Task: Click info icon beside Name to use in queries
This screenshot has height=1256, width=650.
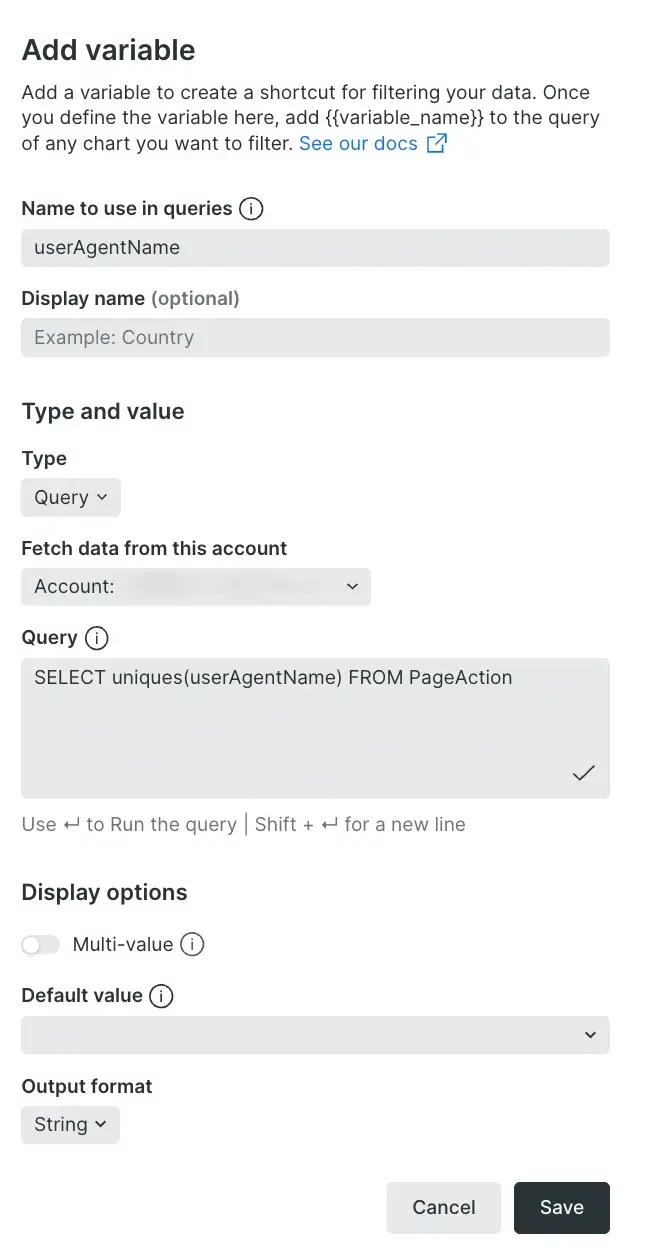Action: 252,209
